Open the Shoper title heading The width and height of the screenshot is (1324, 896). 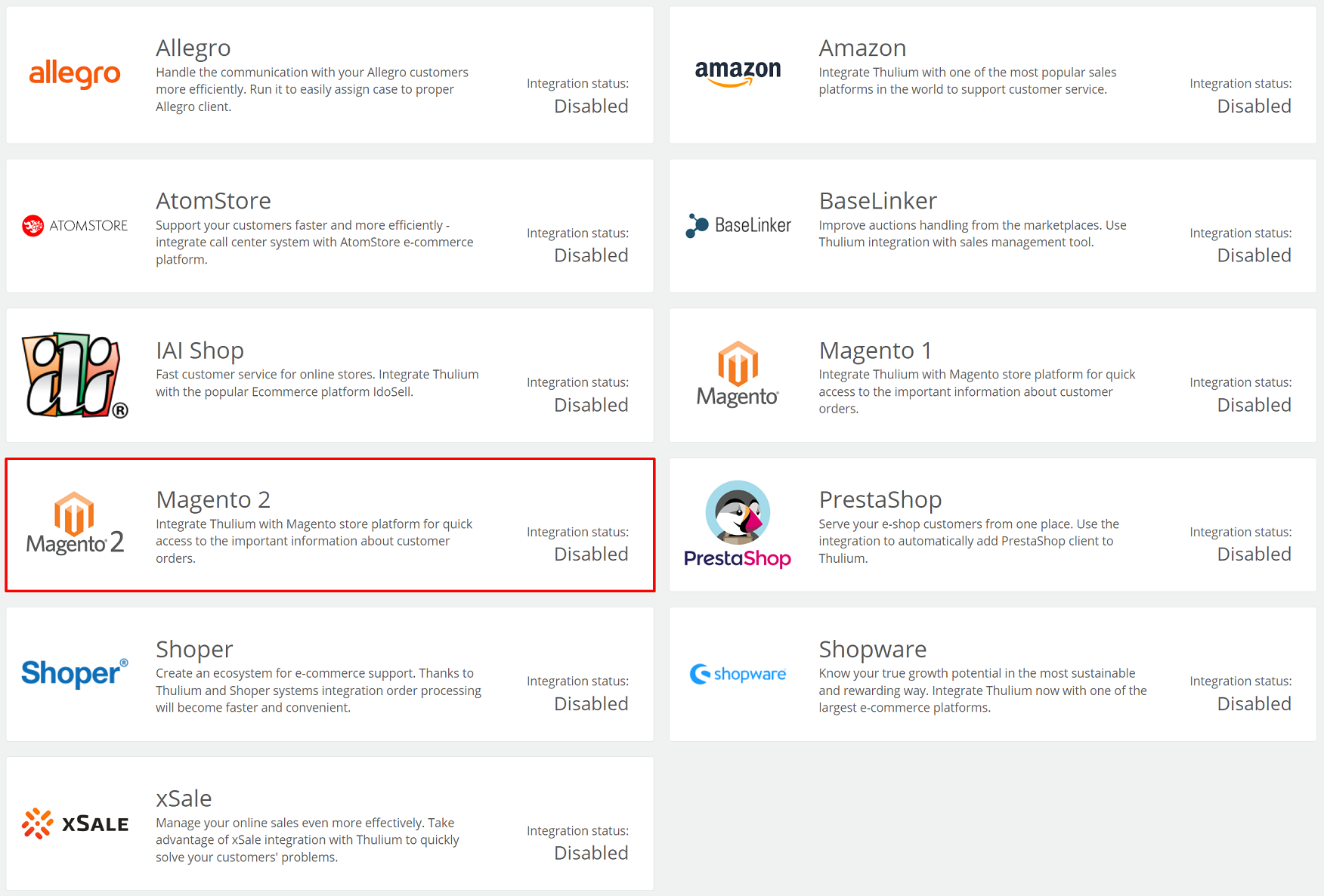(x=194, y=649)
